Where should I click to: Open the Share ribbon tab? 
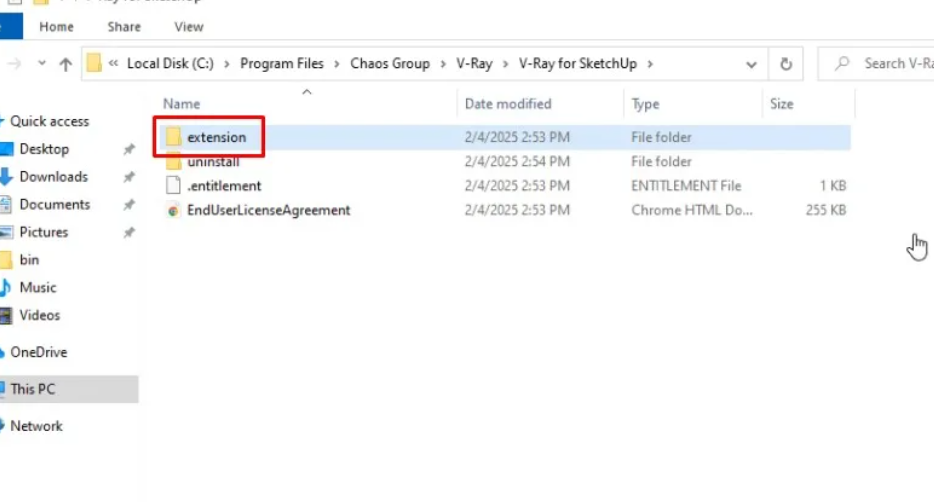(124, 27)
